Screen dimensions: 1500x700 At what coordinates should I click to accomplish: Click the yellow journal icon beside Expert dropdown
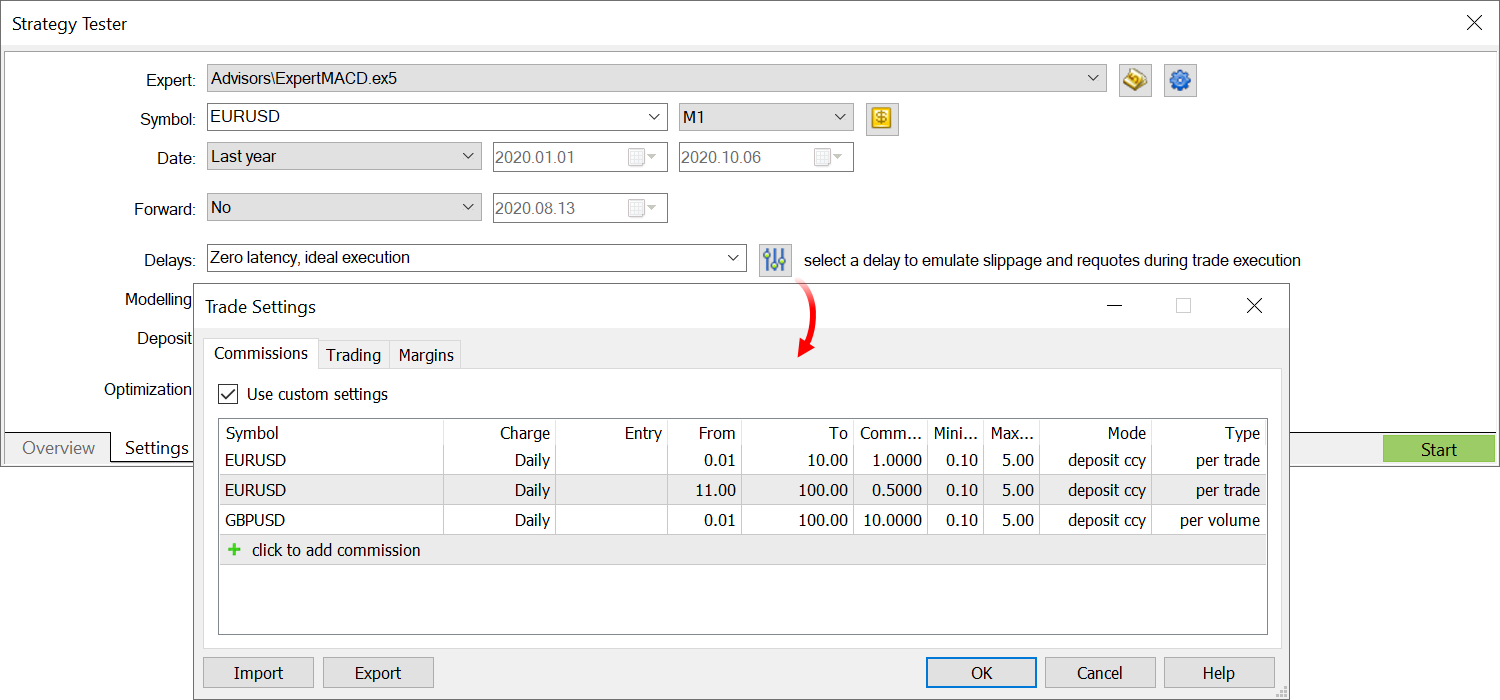(x=1134, y=80)
